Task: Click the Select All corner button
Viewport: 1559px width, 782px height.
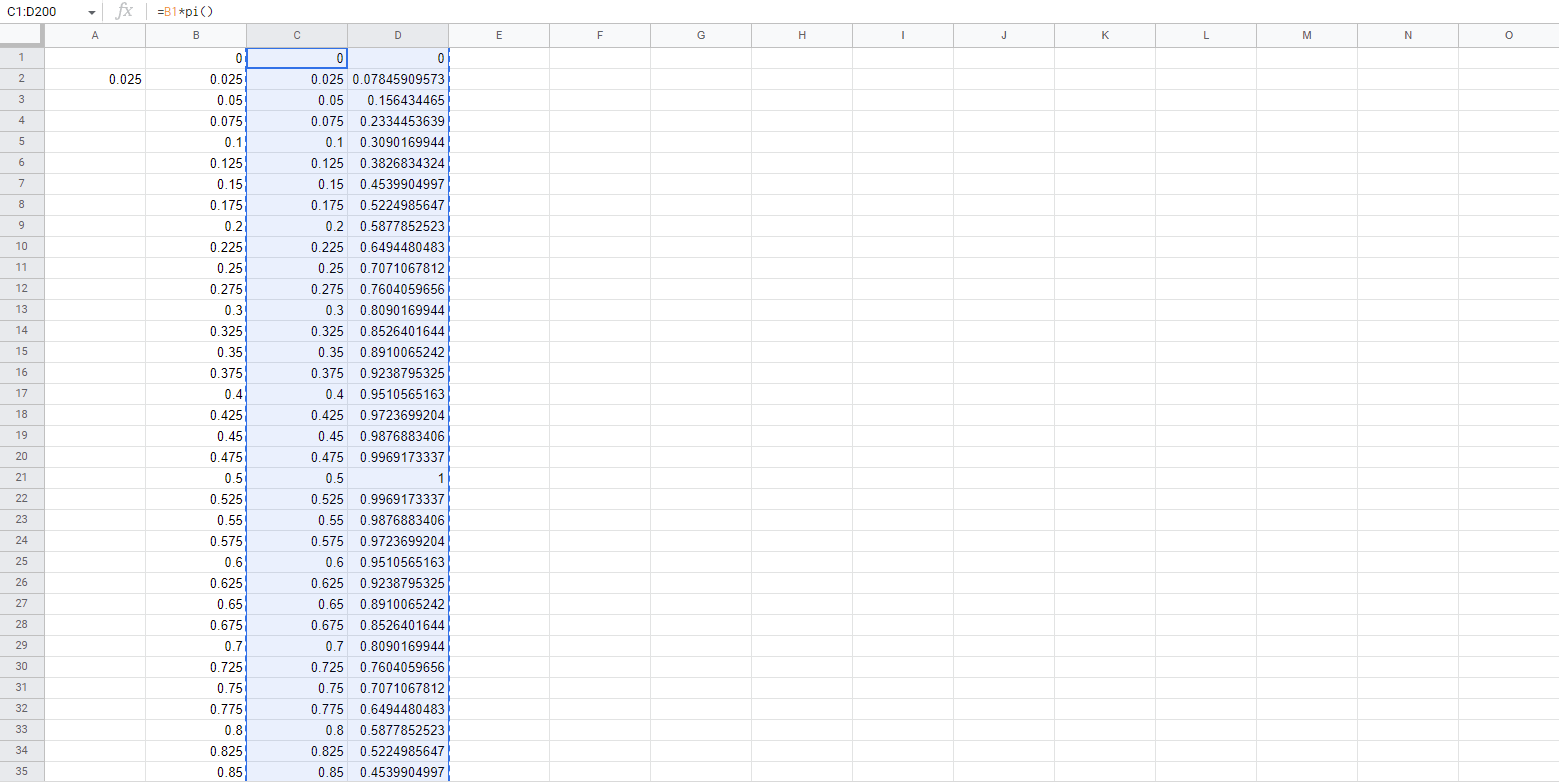Action: click(21, 34)
